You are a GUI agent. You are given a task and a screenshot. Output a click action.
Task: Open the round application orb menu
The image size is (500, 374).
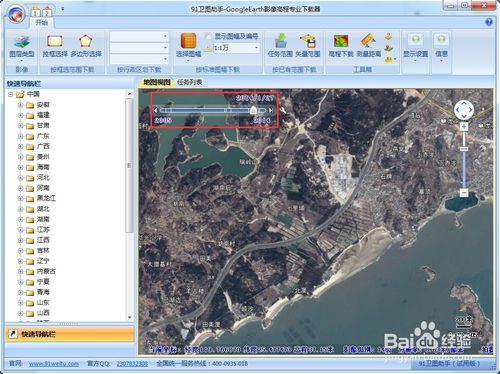click(x=16, y=14)
